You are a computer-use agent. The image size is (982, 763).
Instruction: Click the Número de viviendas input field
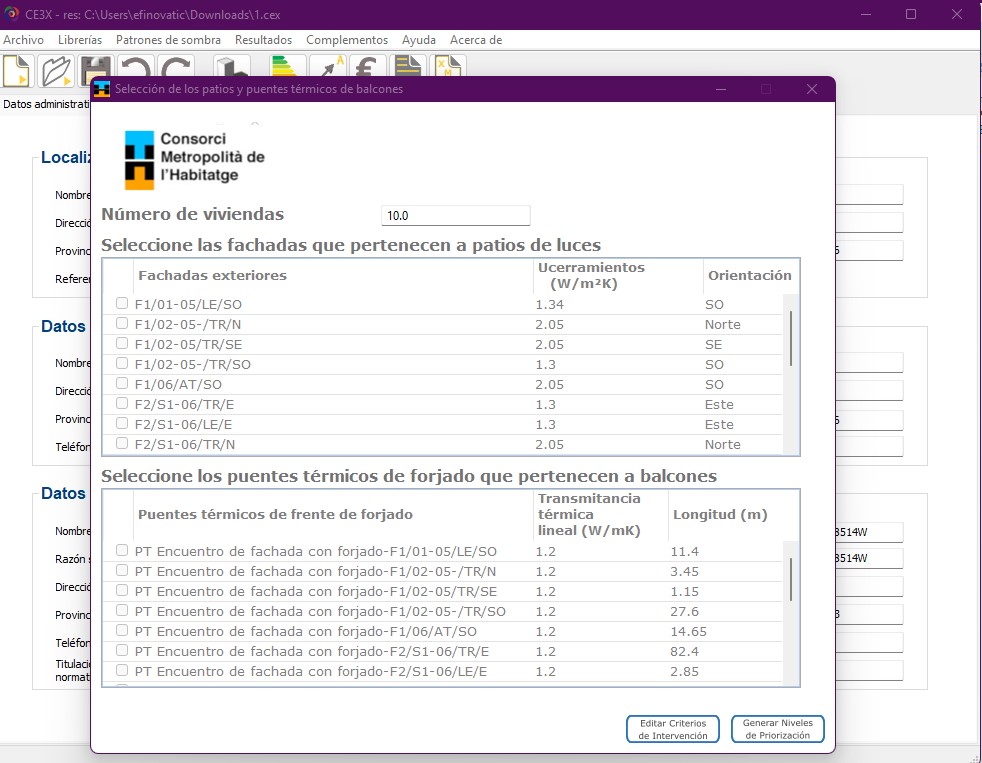455,215
